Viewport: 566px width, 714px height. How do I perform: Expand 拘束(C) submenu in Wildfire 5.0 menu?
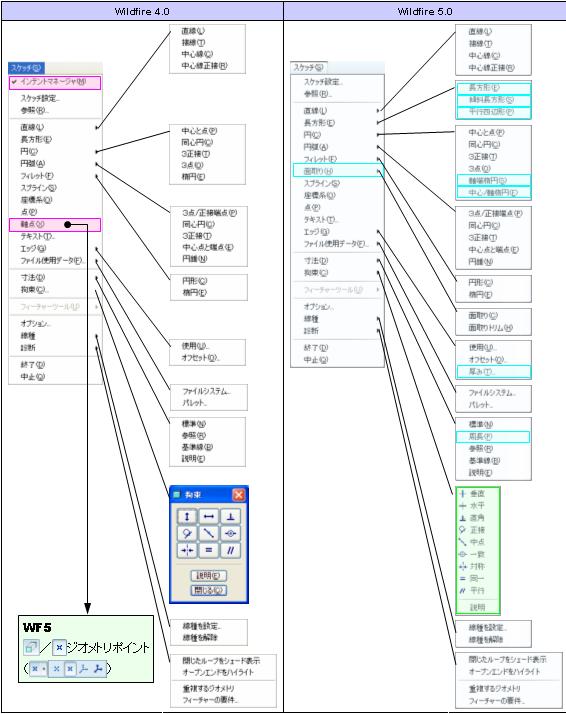337,273
